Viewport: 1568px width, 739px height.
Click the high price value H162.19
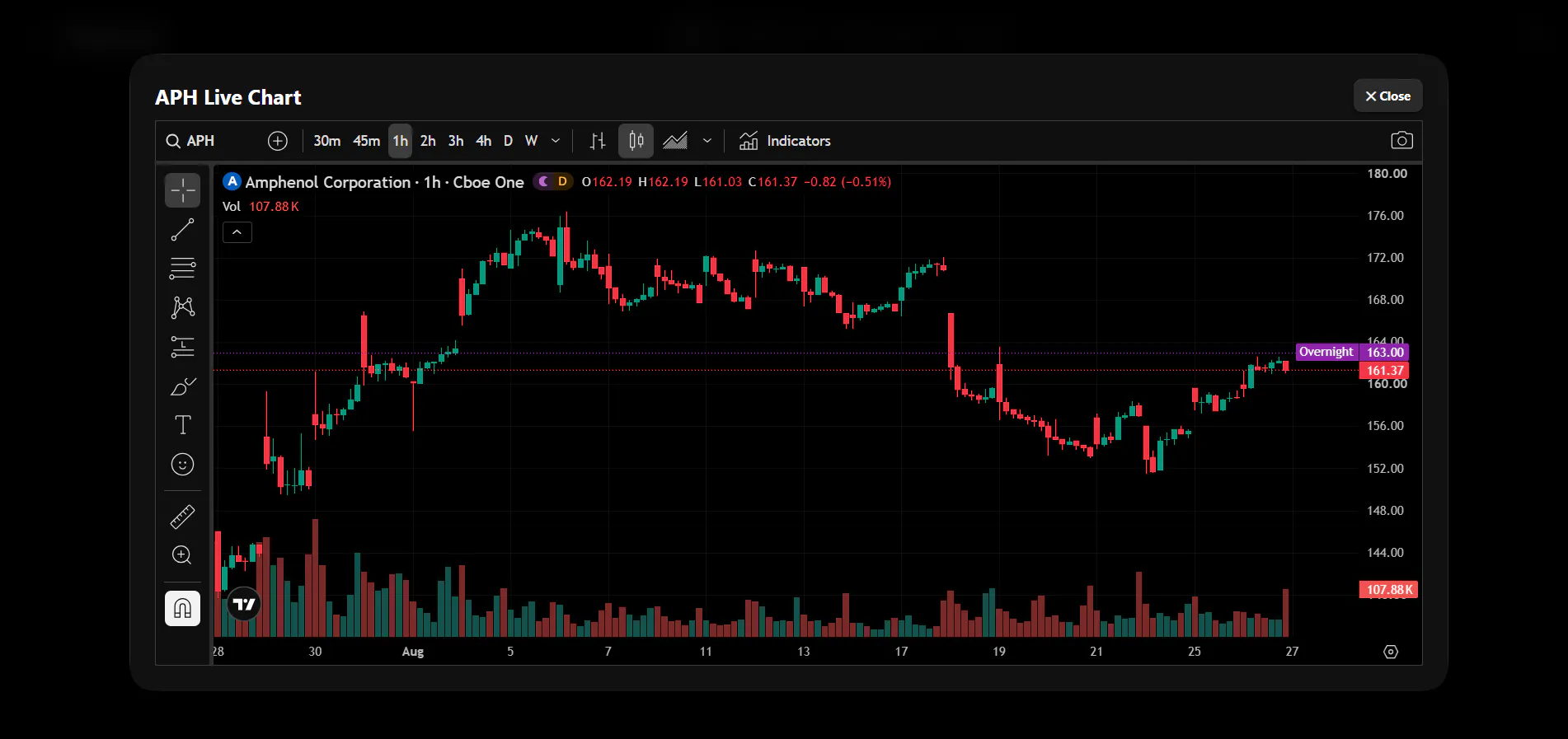(x=663, y=182)
